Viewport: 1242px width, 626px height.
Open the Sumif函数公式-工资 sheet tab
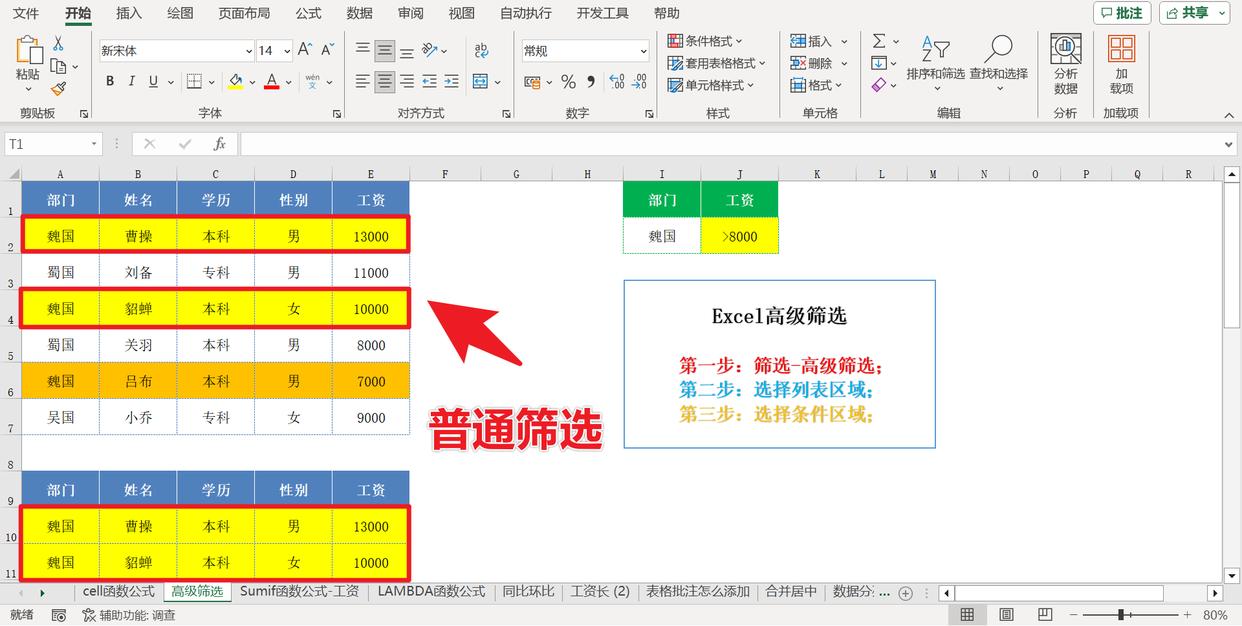tap(299, 592)
